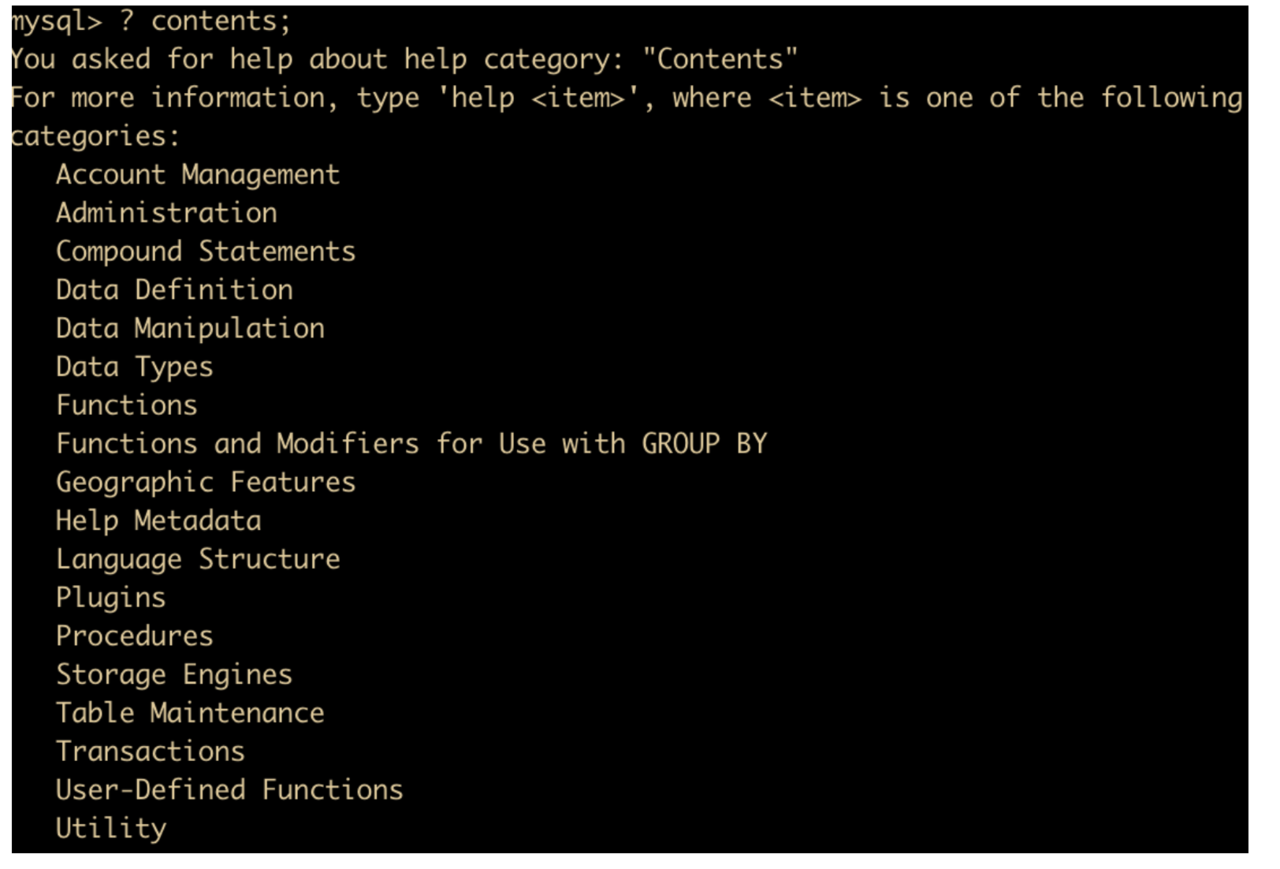This screenshot has height=869, width=1280.
Task: Click 'User-Defined Functions' entry
Action: (230, 790)
